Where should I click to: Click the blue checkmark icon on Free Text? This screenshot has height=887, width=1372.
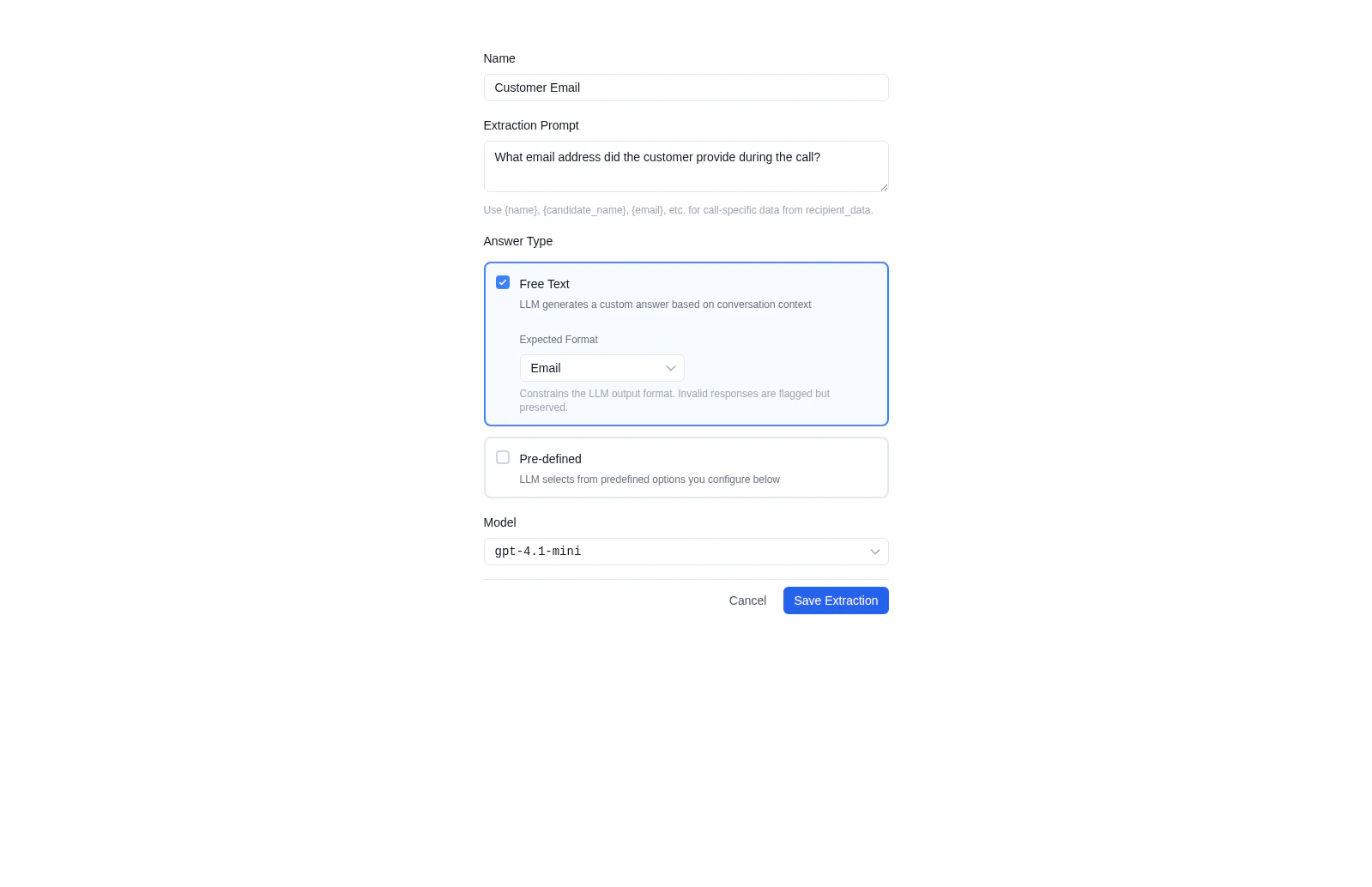click(x=502, y=281)
